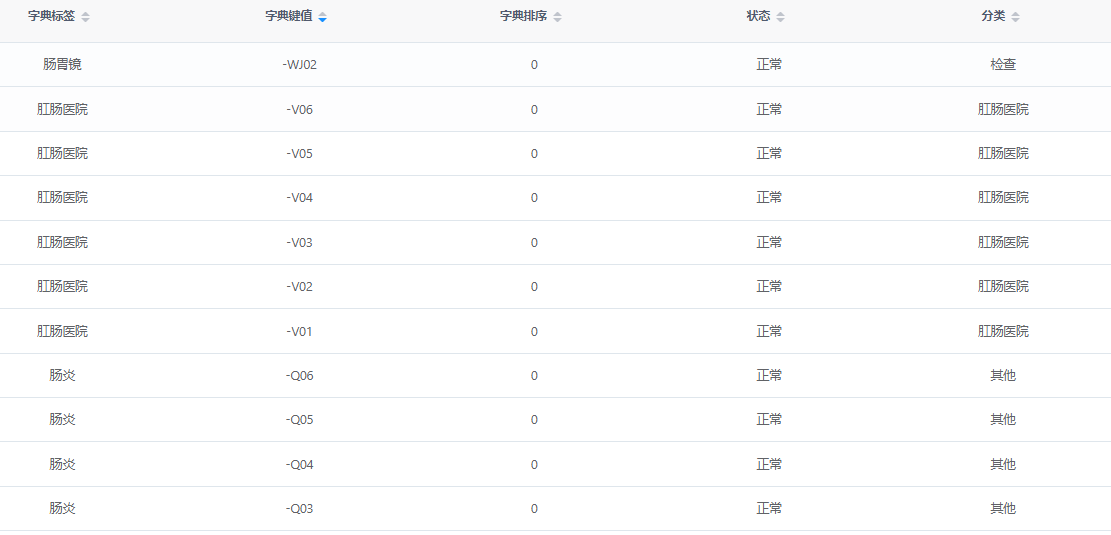The image size is (1111, 535).
Task: Click the 字典键值 column header text
Action: point(289,16)
